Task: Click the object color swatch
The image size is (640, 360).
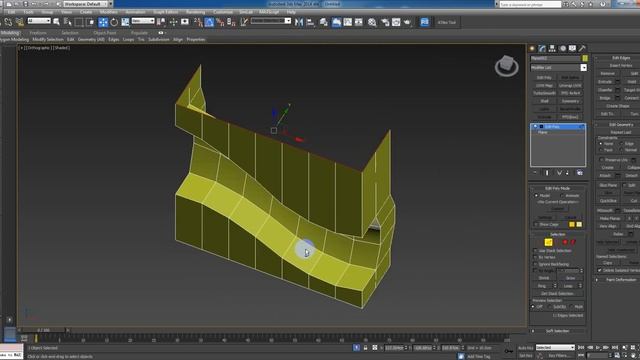Action: 585,58
